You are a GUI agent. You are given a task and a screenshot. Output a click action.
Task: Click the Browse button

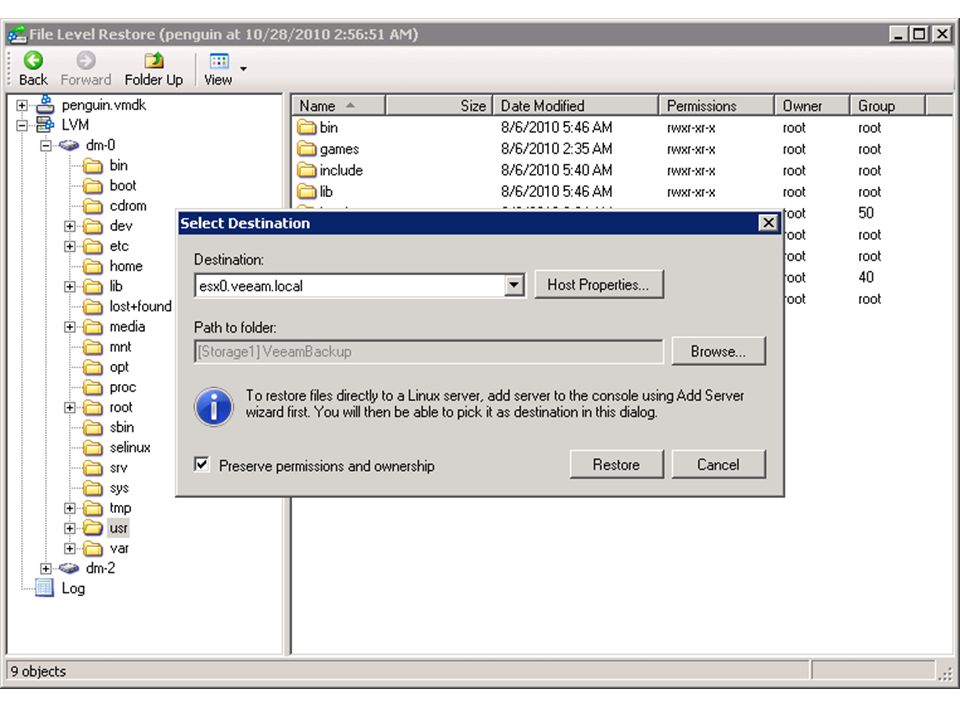718,351
